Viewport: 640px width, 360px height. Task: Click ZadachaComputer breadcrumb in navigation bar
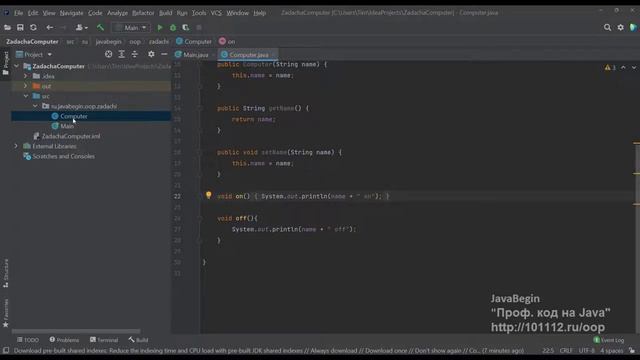click(32, 42)
